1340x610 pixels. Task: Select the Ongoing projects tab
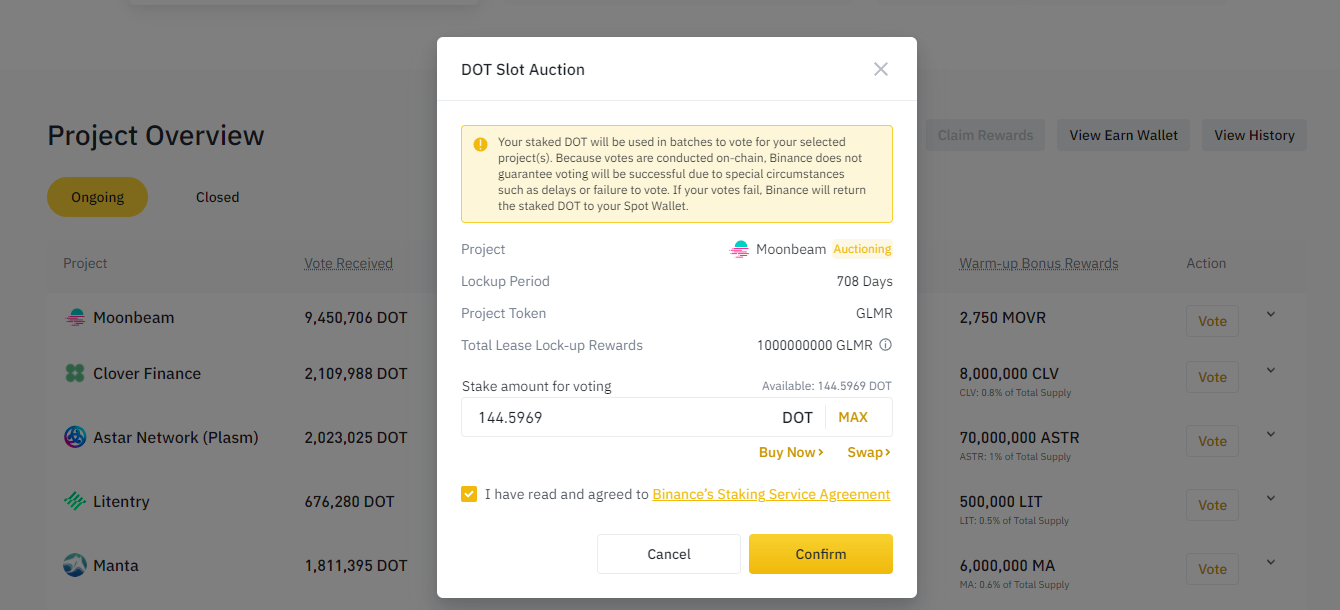[x=97, y=197]
